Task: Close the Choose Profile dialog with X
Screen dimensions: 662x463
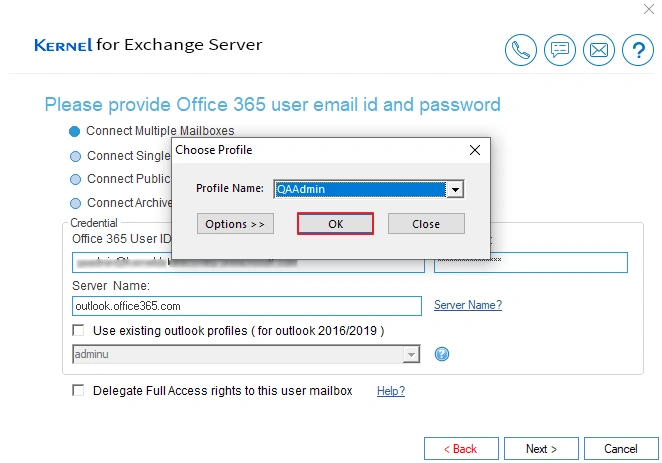Action: tap(475, 150)
